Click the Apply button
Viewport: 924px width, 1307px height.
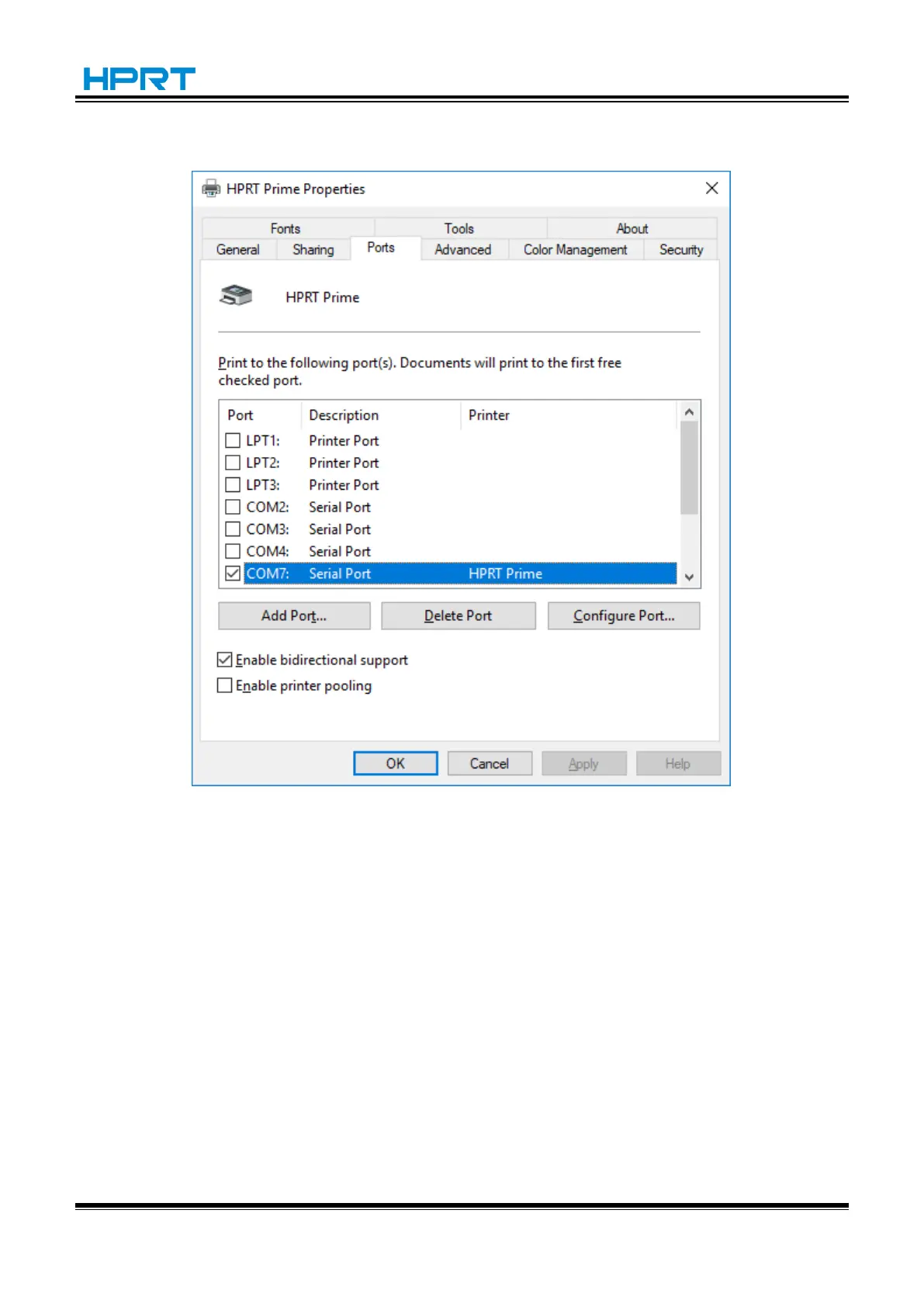click(x=583, y=763)
